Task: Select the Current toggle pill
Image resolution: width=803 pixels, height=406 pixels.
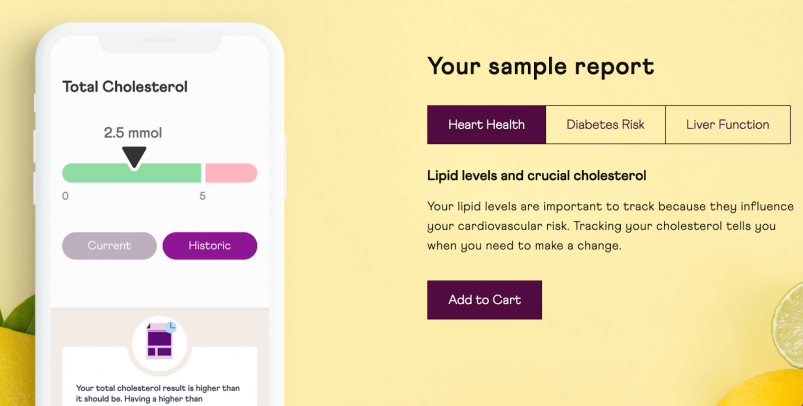Action: pos(109,246)
